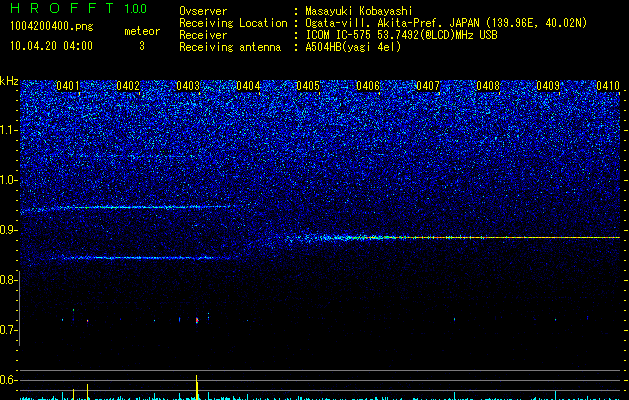629x400 pixels.
Task: Click the 1.0 kHz axis label
Action: coord(9,180)
